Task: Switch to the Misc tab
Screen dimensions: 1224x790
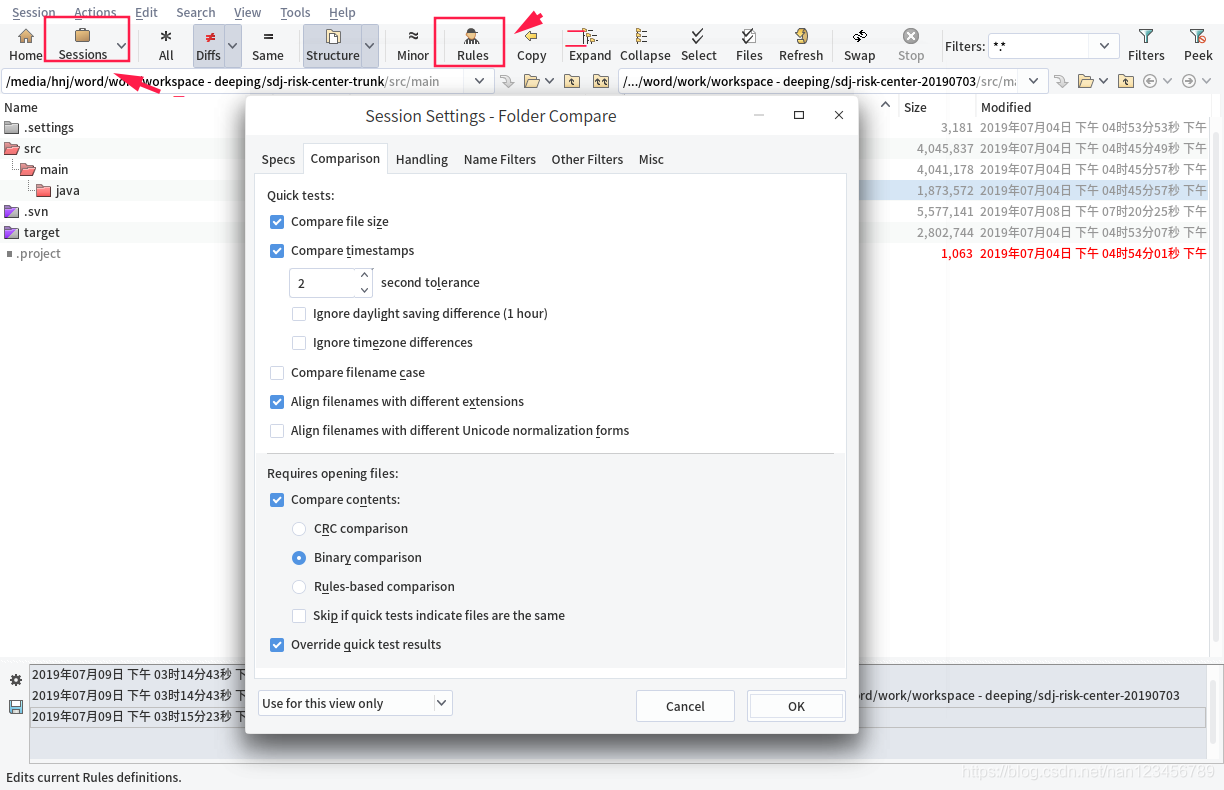Action: (651, 159)
